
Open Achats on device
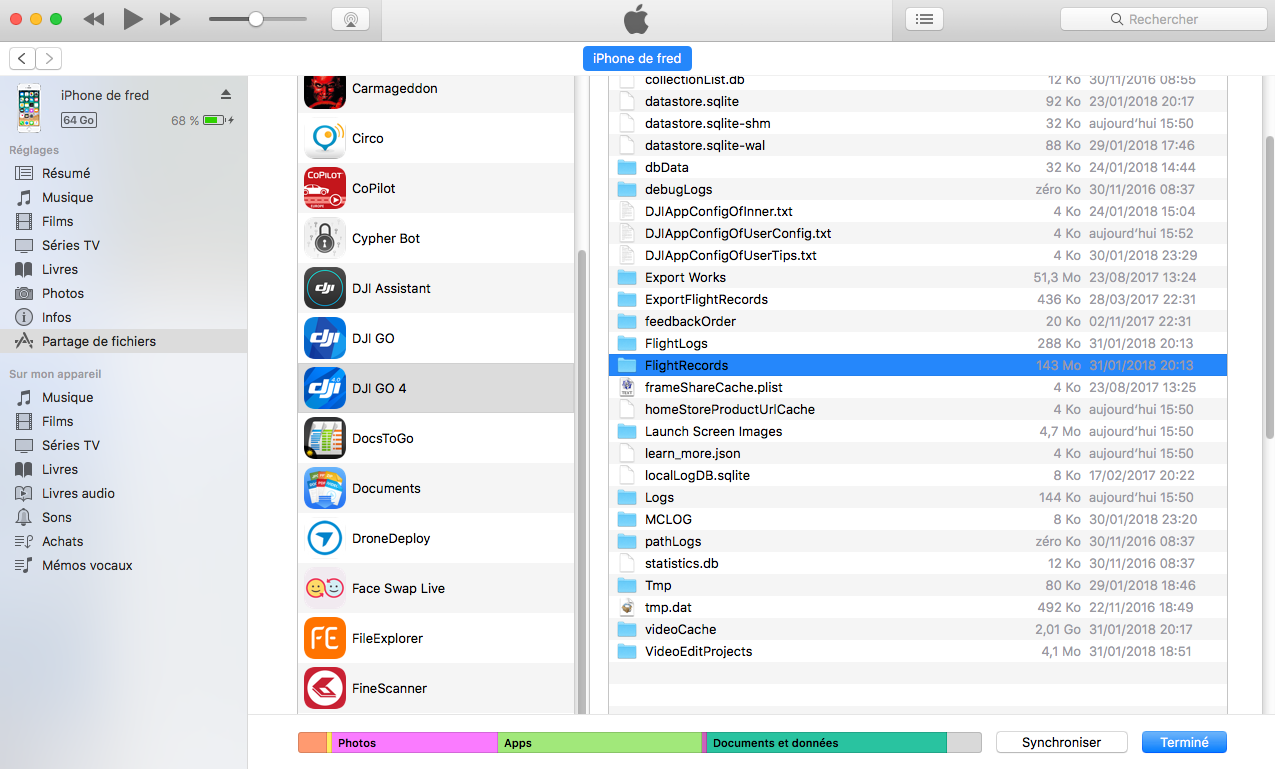click(62, 541)
